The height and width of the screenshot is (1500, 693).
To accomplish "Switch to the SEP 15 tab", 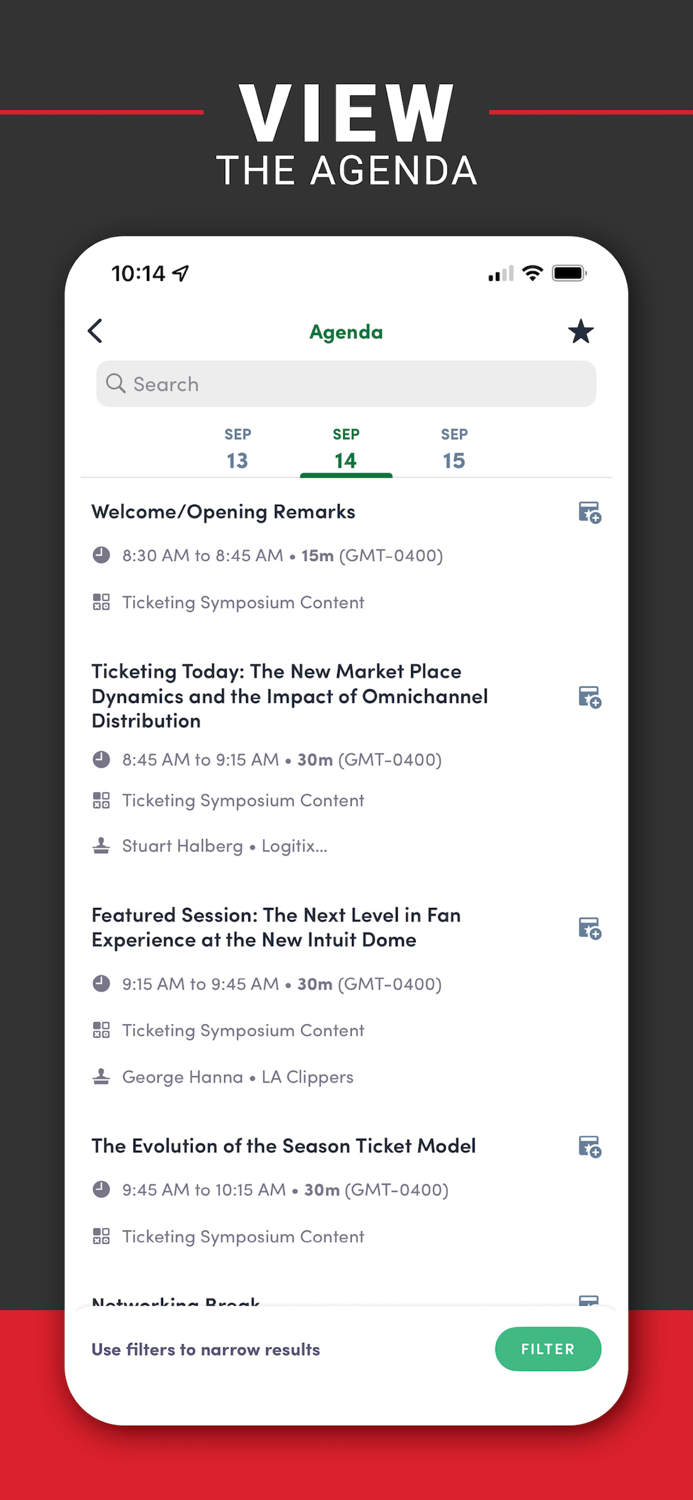I will coord(454,447).
